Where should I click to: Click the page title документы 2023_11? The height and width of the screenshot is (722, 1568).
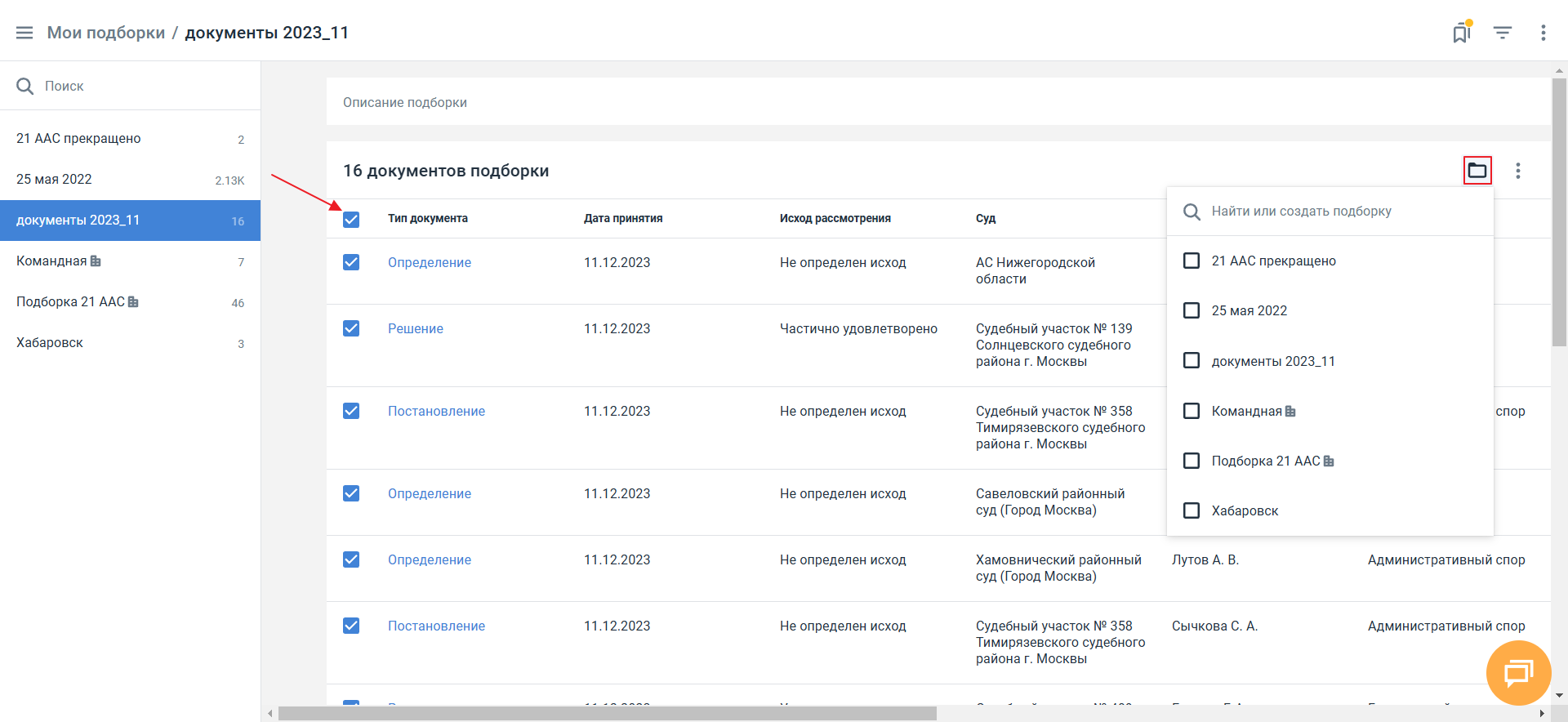(267, 33)
